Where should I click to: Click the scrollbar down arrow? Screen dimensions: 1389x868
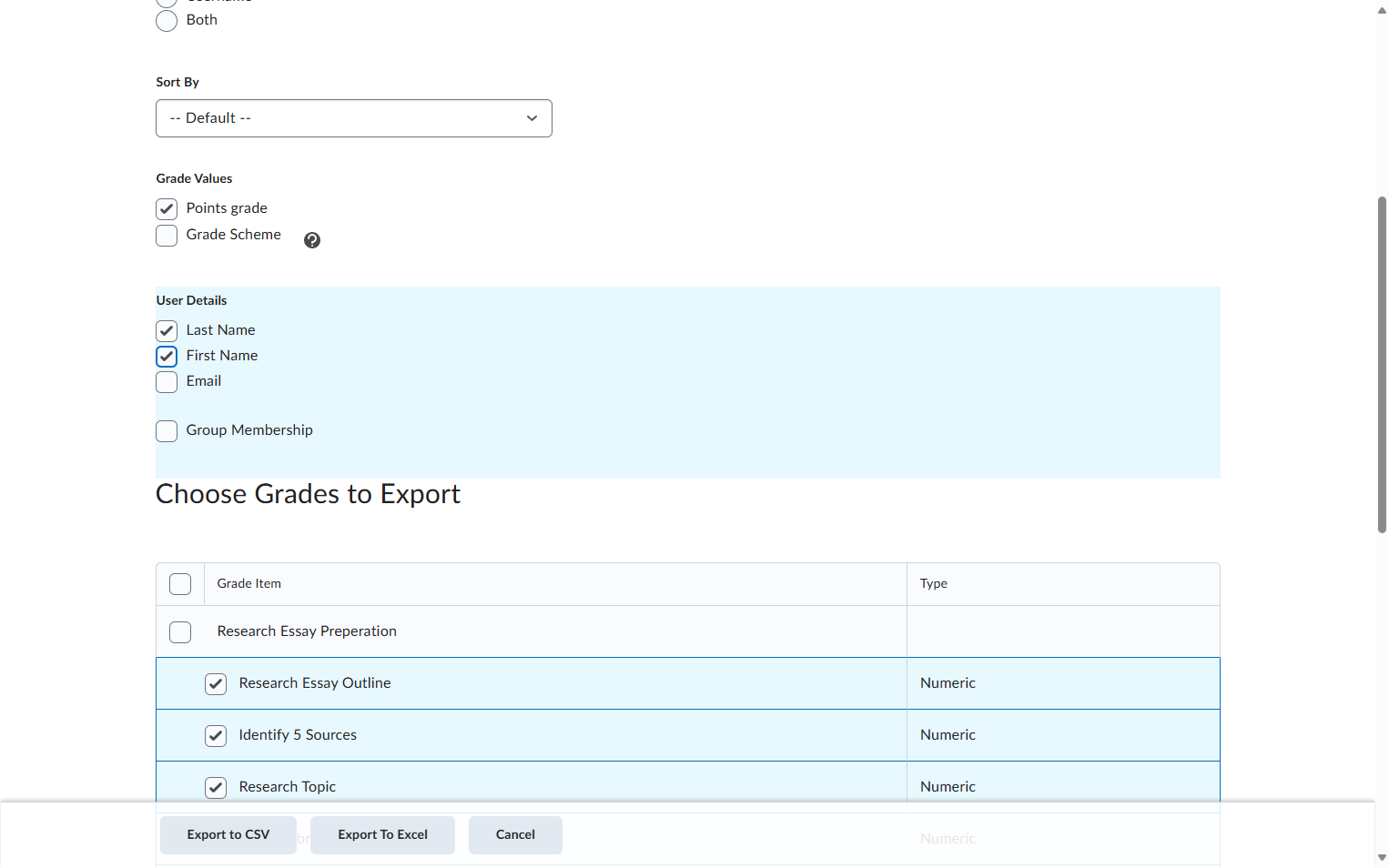pos(1382,857)
